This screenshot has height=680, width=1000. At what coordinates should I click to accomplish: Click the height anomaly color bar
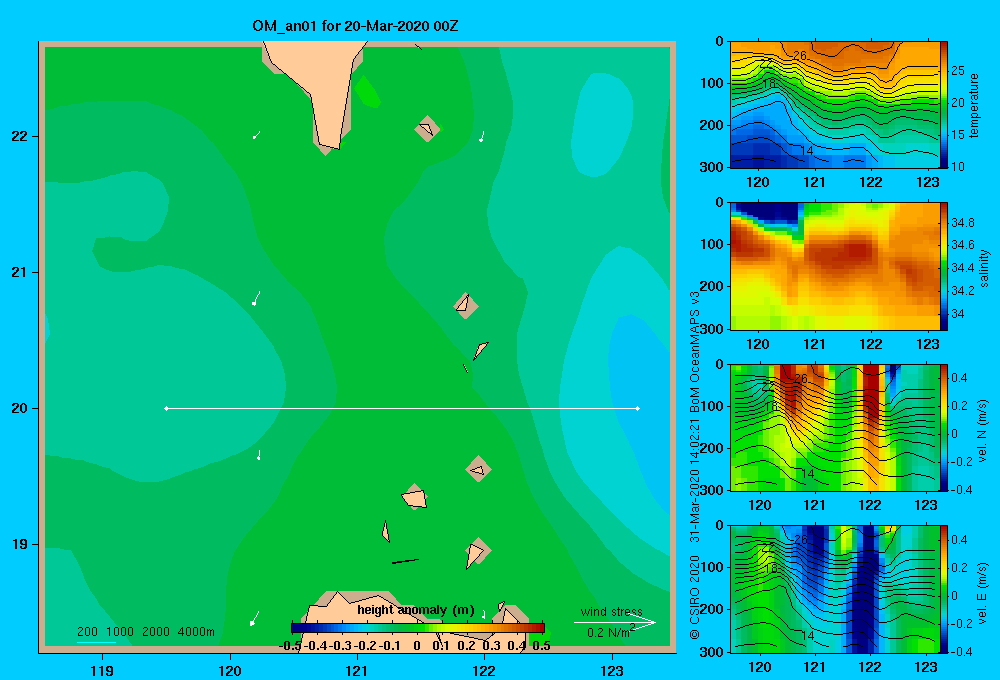point(418,628)
